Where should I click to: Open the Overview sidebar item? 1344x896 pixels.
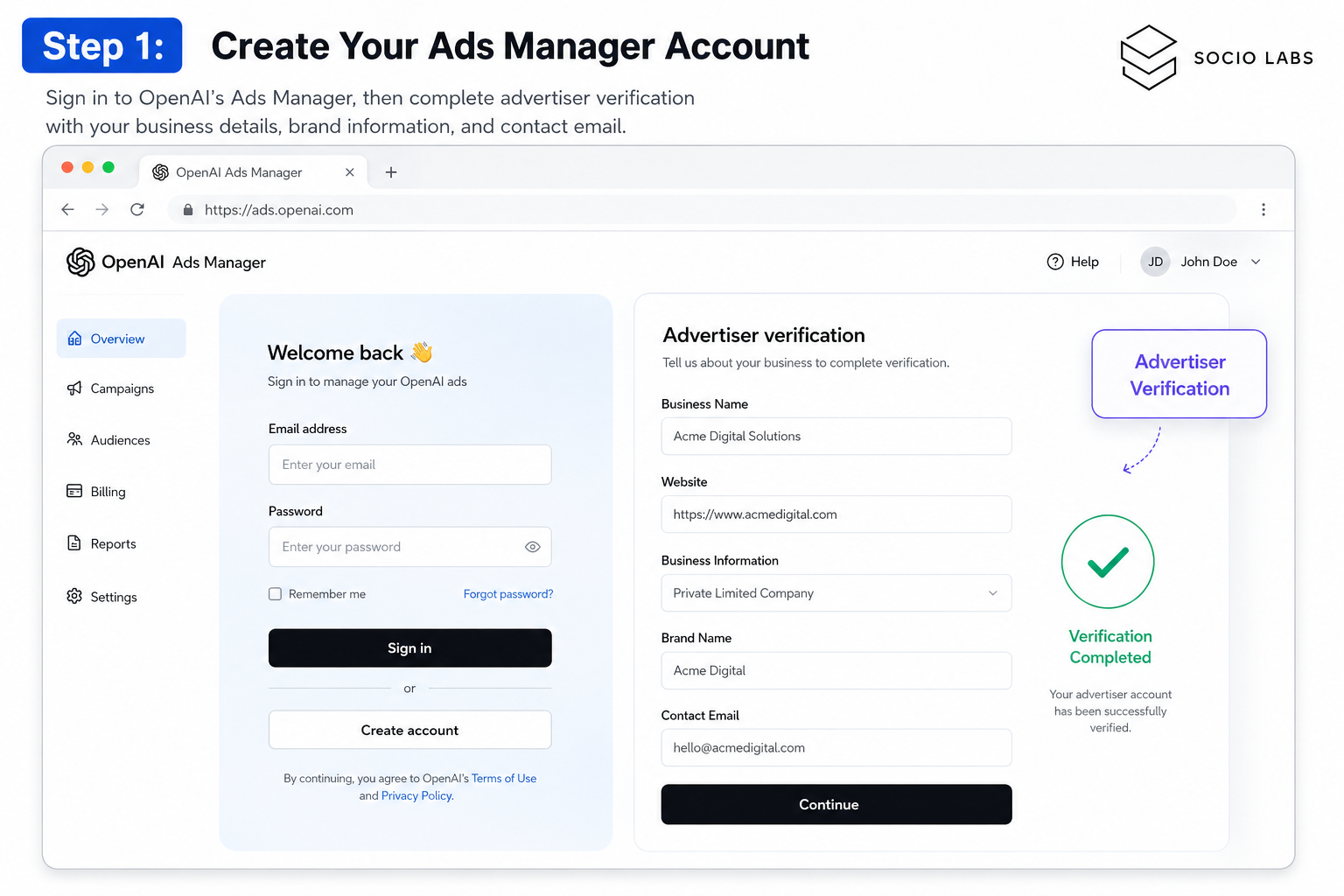(x=122, y=339)
